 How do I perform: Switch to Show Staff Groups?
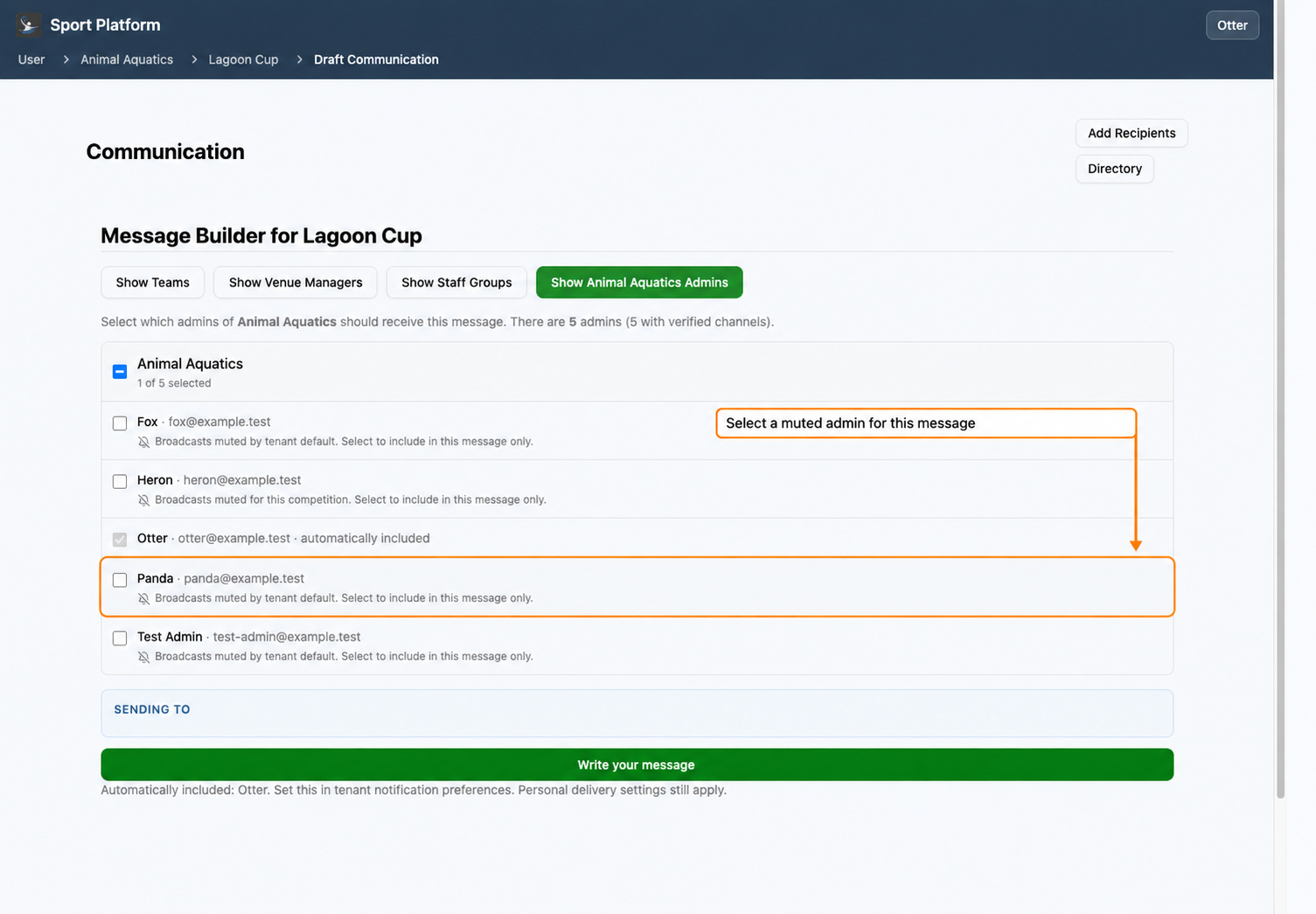pos(456,283)
